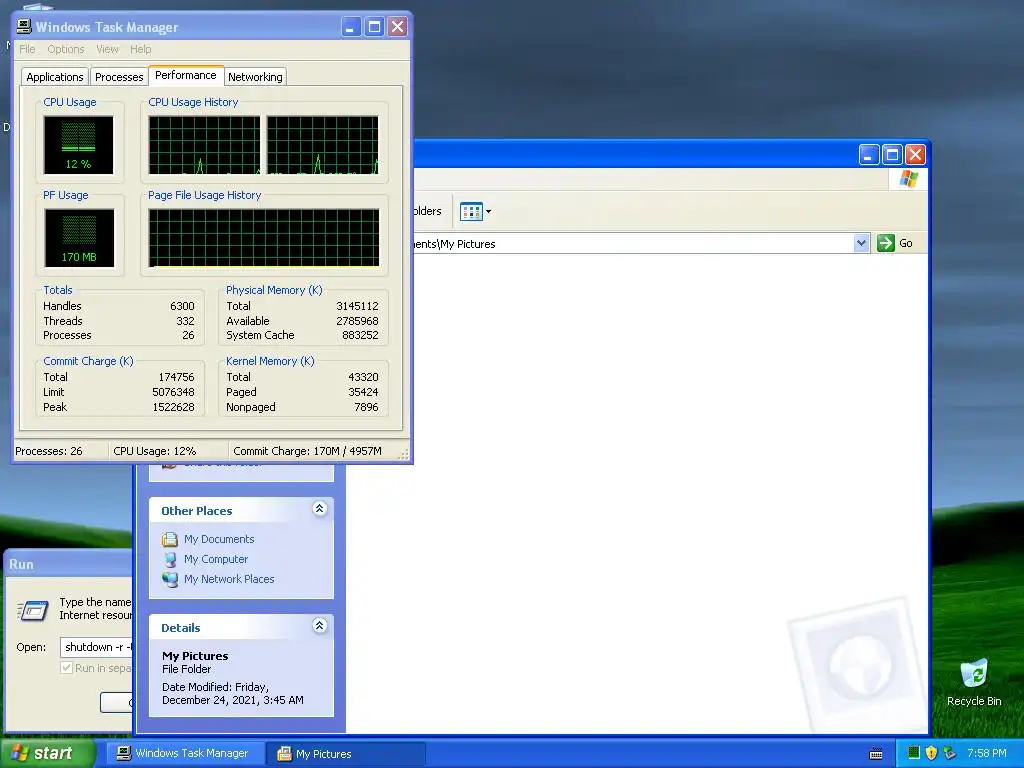Close the My Pictures window

click(x=916, y=155)
